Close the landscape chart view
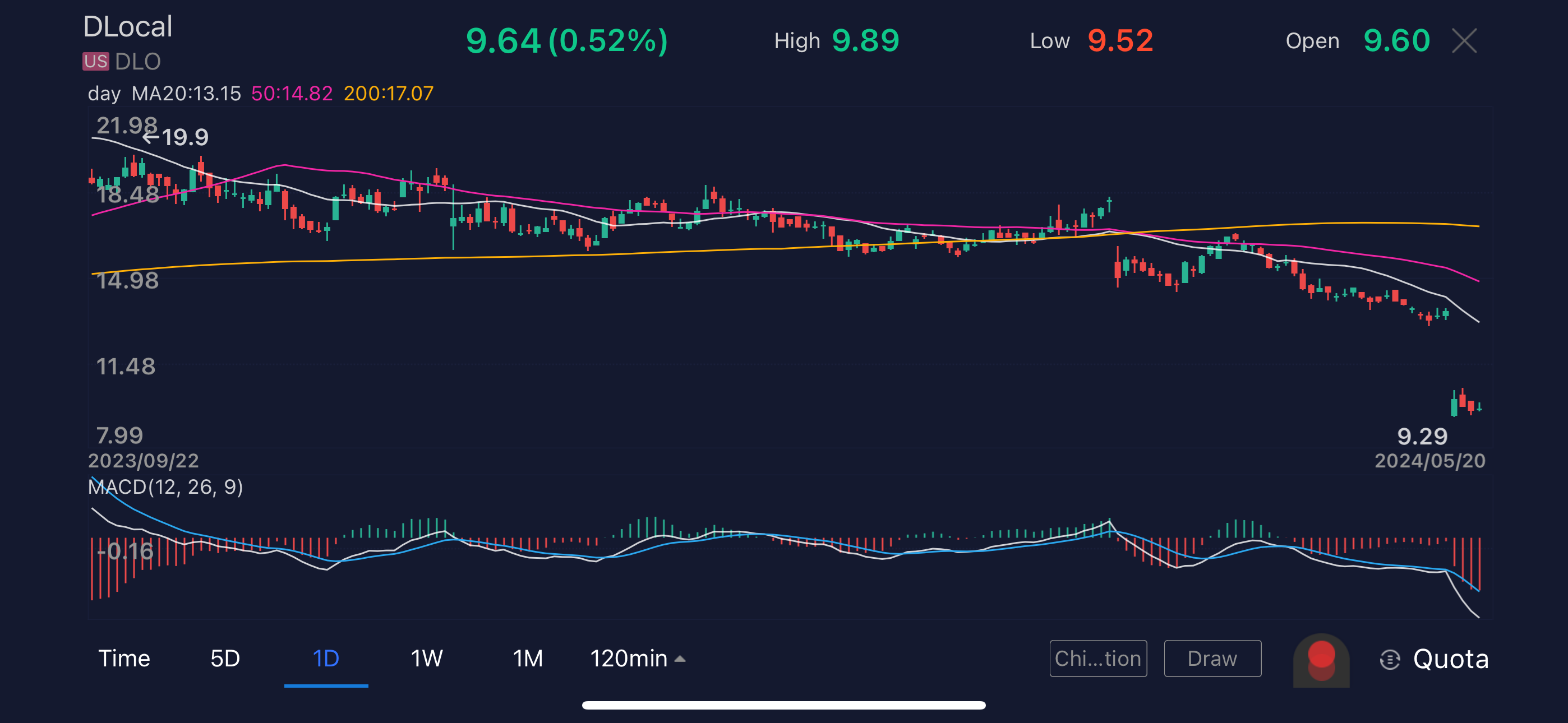The width and height of the screenshot is (1568, 723). [1464, 41]
